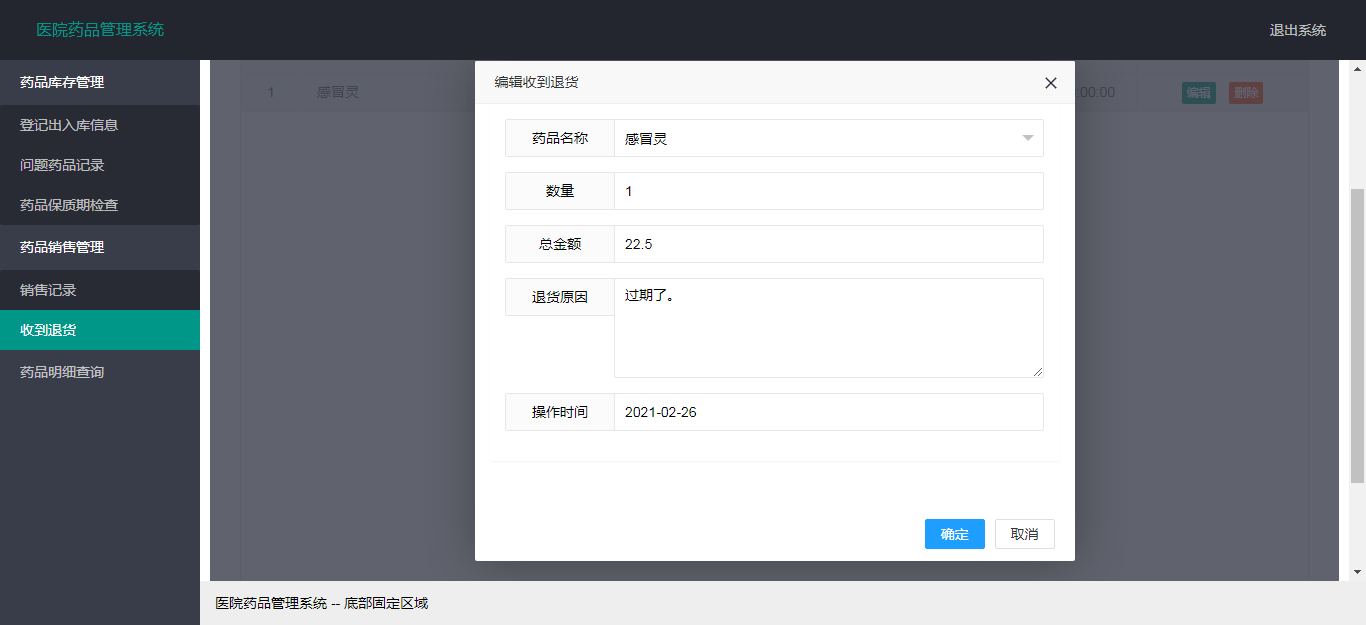
Task: Click the 医院药品管理系统 logo title
Action: tap(100, 30)
